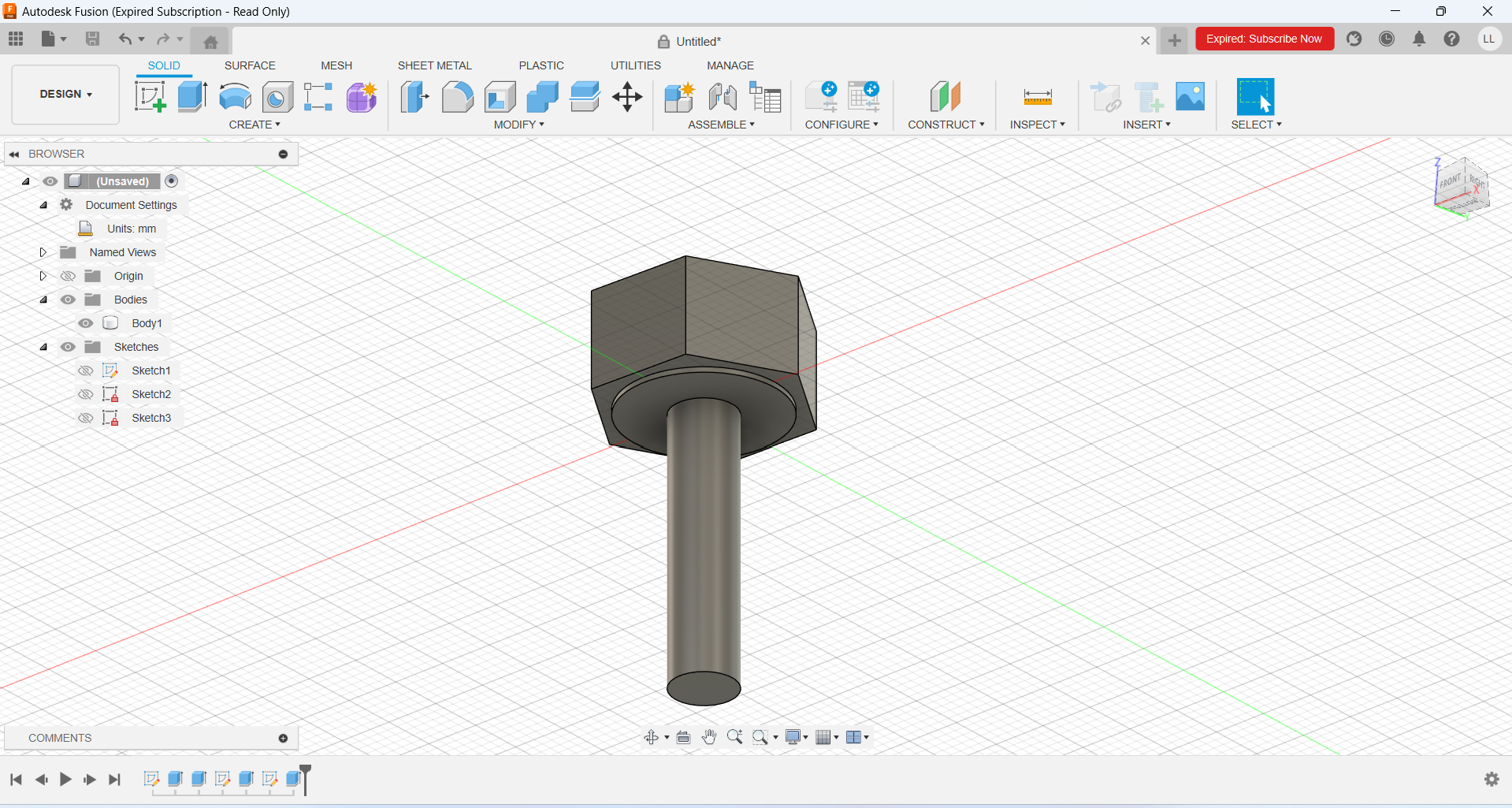Select the Combine tool

[x=542, y=97]
